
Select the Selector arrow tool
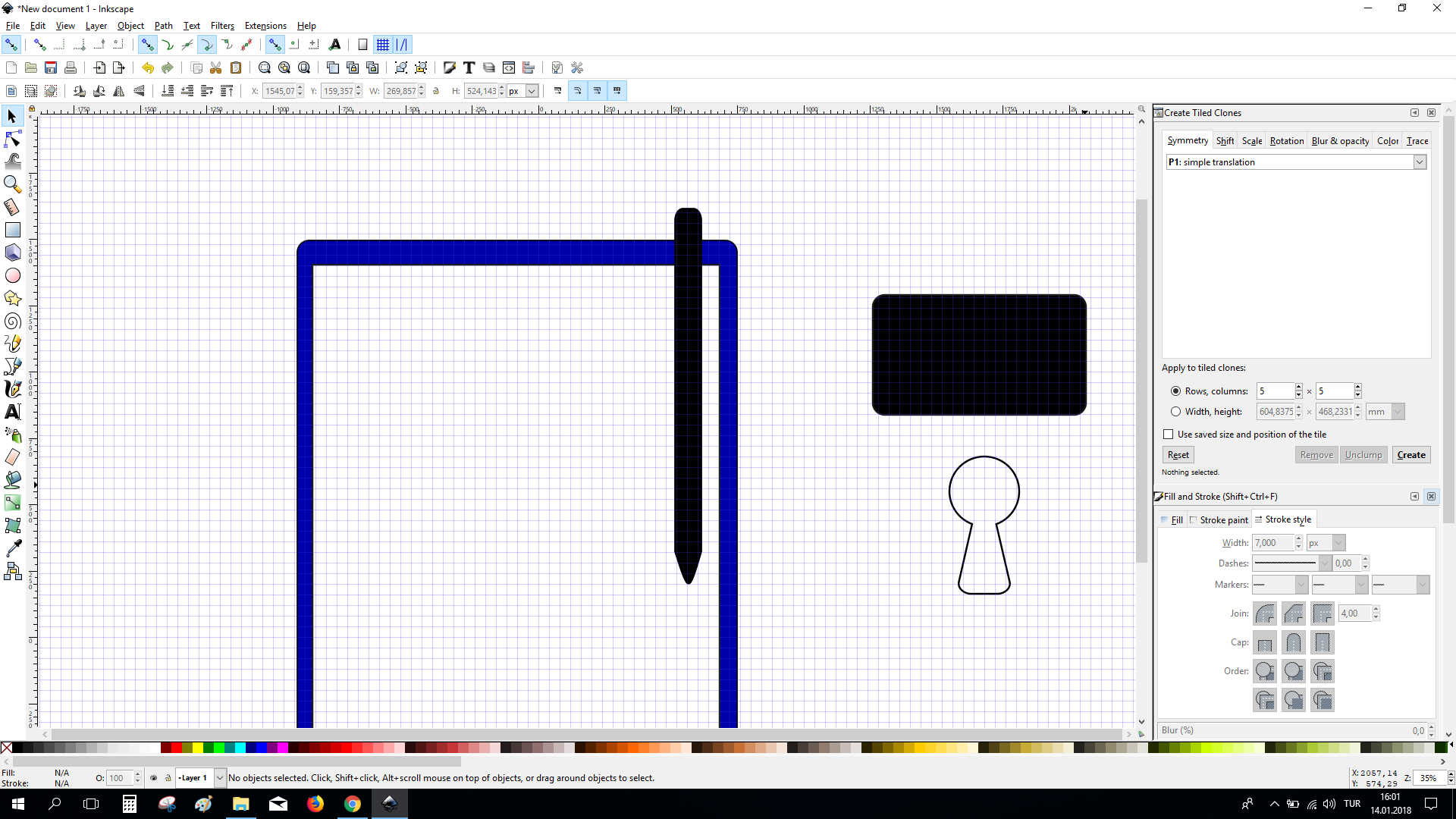pyautogui.click(x=12, y=116)
